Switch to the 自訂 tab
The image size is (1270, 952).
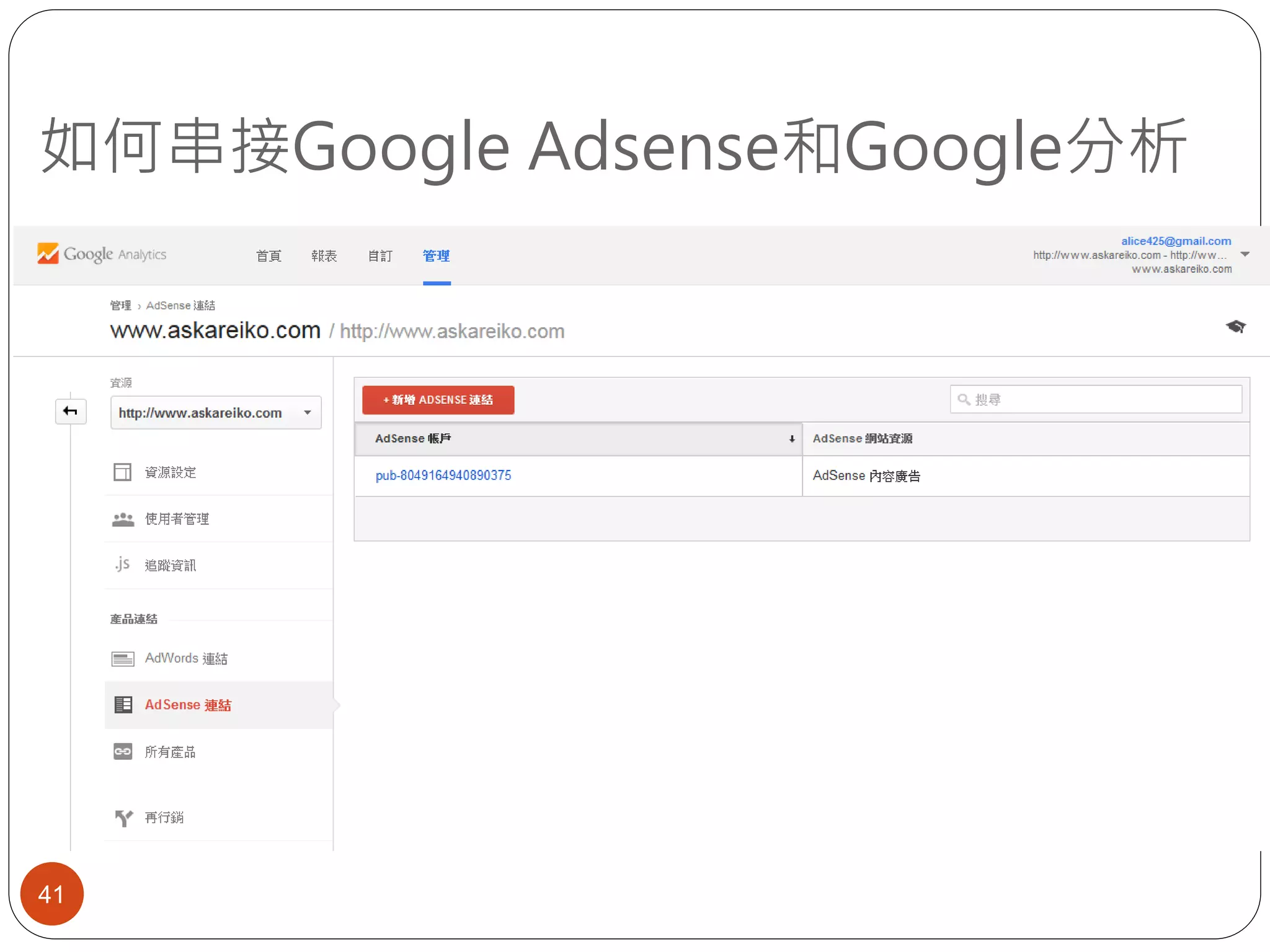[380, 256]
